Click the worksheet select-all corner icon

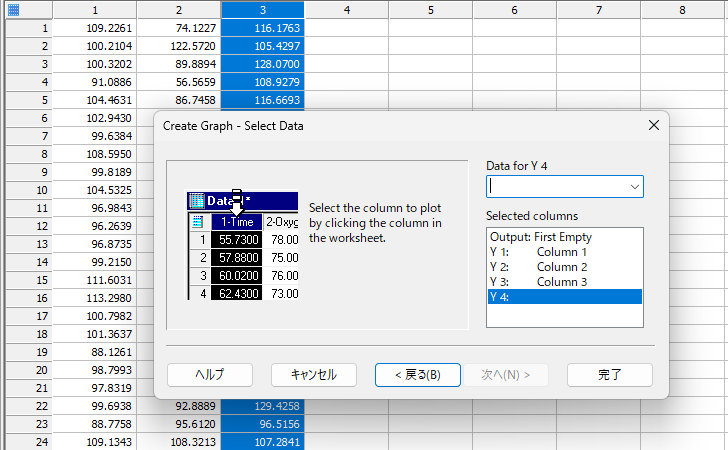(x=13, y=10)
